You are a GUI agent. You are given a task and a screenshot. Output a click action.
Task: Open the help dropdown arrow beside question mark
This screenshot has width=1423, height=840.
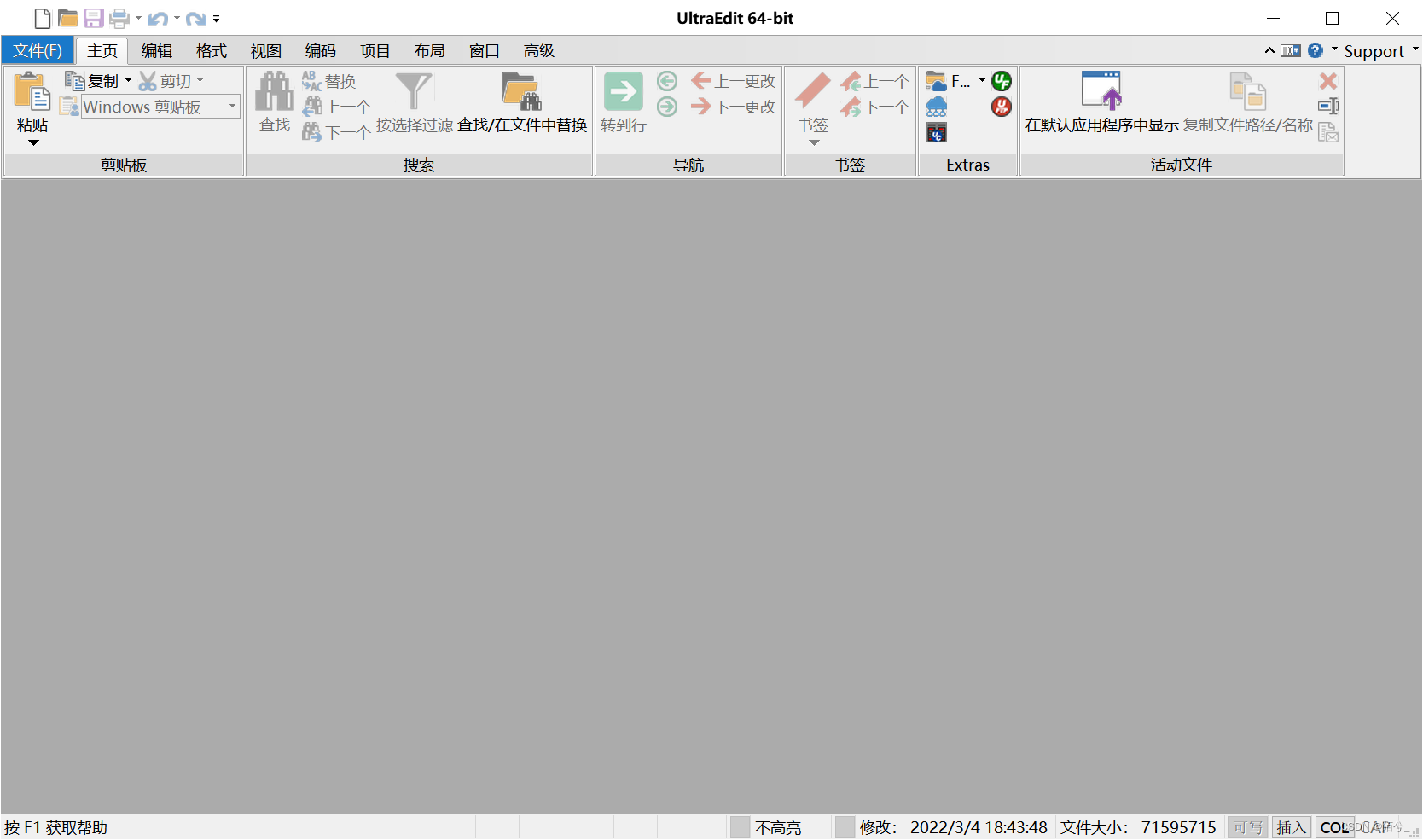coord(1334,49)
